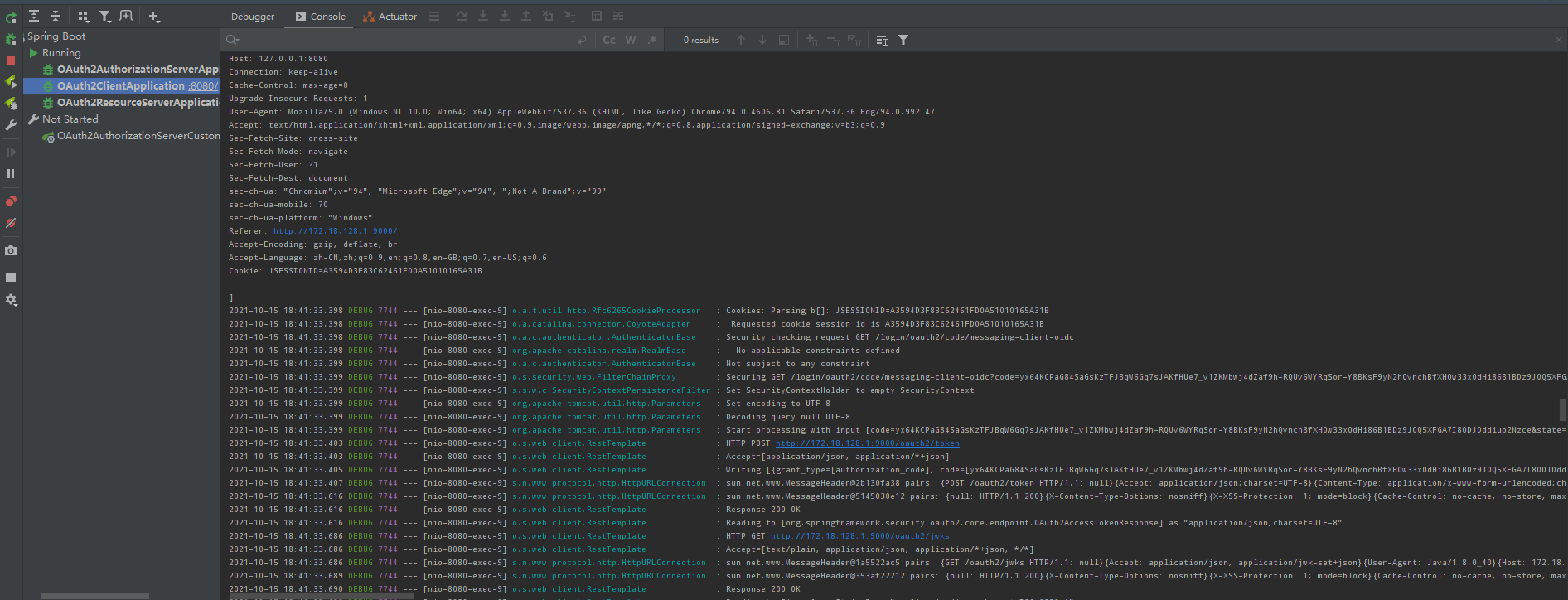Stop the running application with the red square
Viewport: 1568px width, 600px height.
pyautogui.click(x=11, y=60)
